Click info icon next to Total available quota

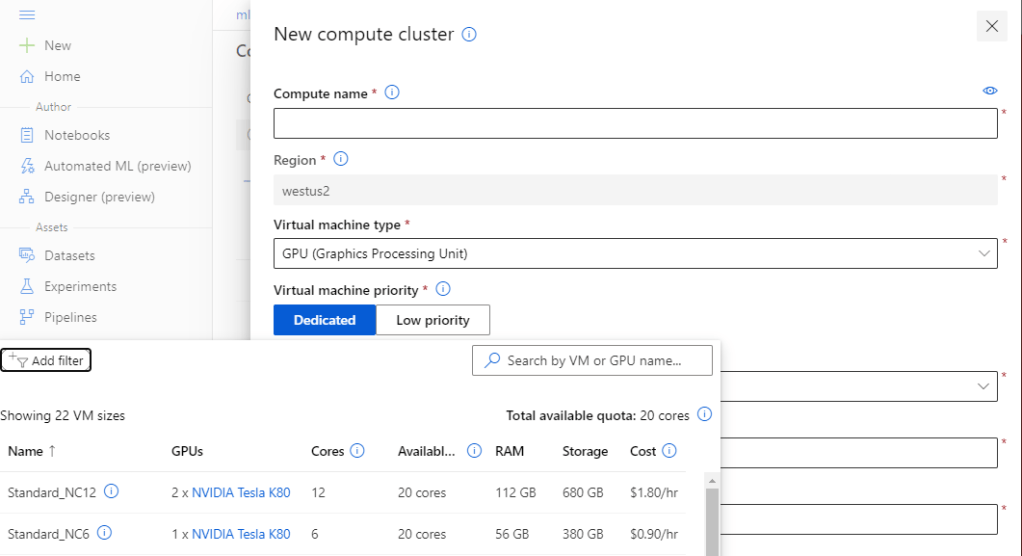pyautogui.click(x=704, y=415)
